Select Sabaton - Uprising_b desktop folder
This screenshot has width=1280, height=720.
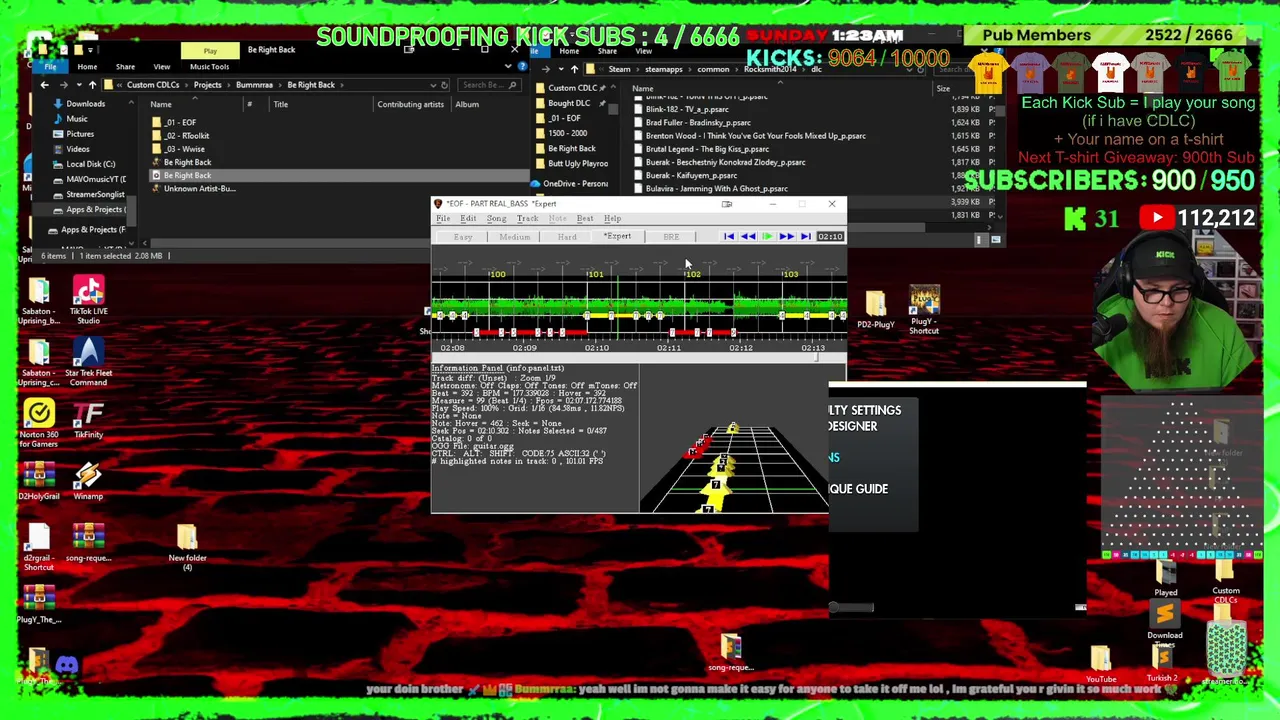click(x=39, y=301)
